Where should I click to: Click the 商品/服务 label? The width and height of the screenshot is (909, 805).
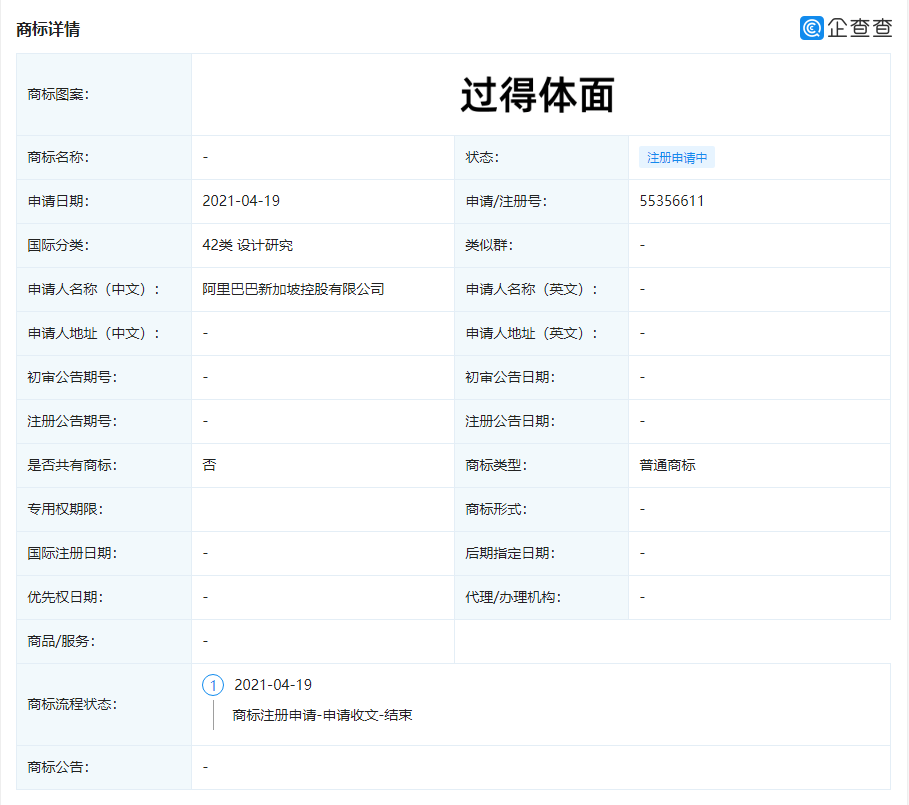(x=61, y=642)
